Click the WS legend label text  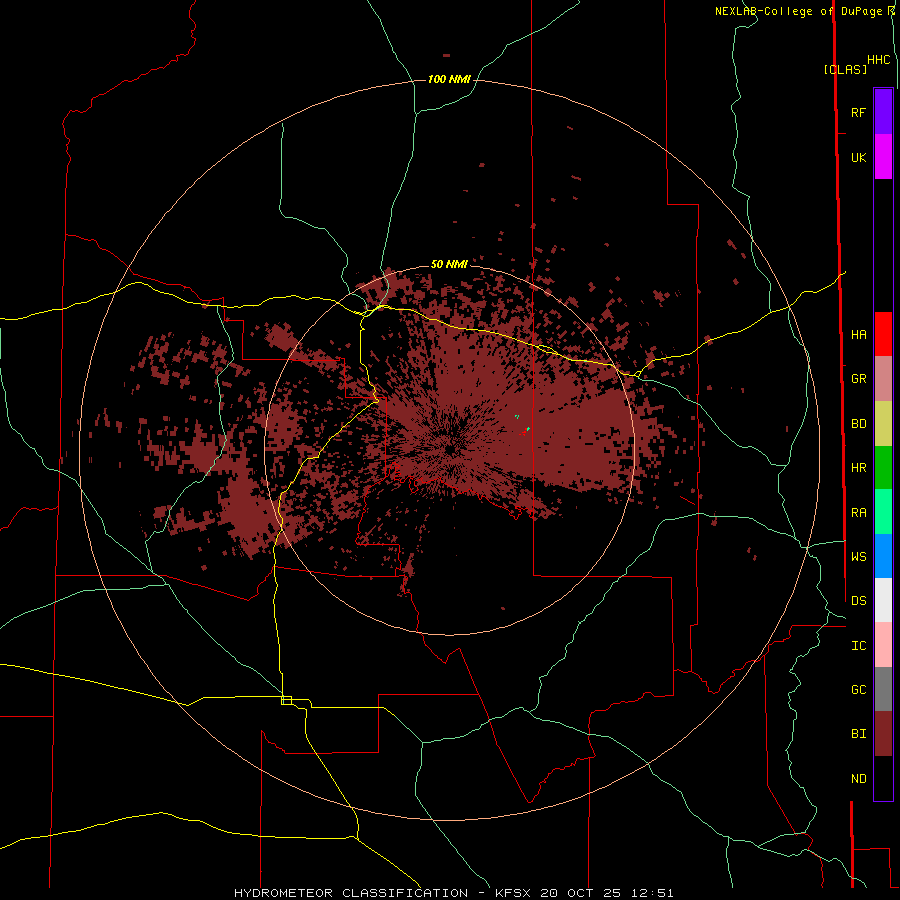[x=858, y=556]
